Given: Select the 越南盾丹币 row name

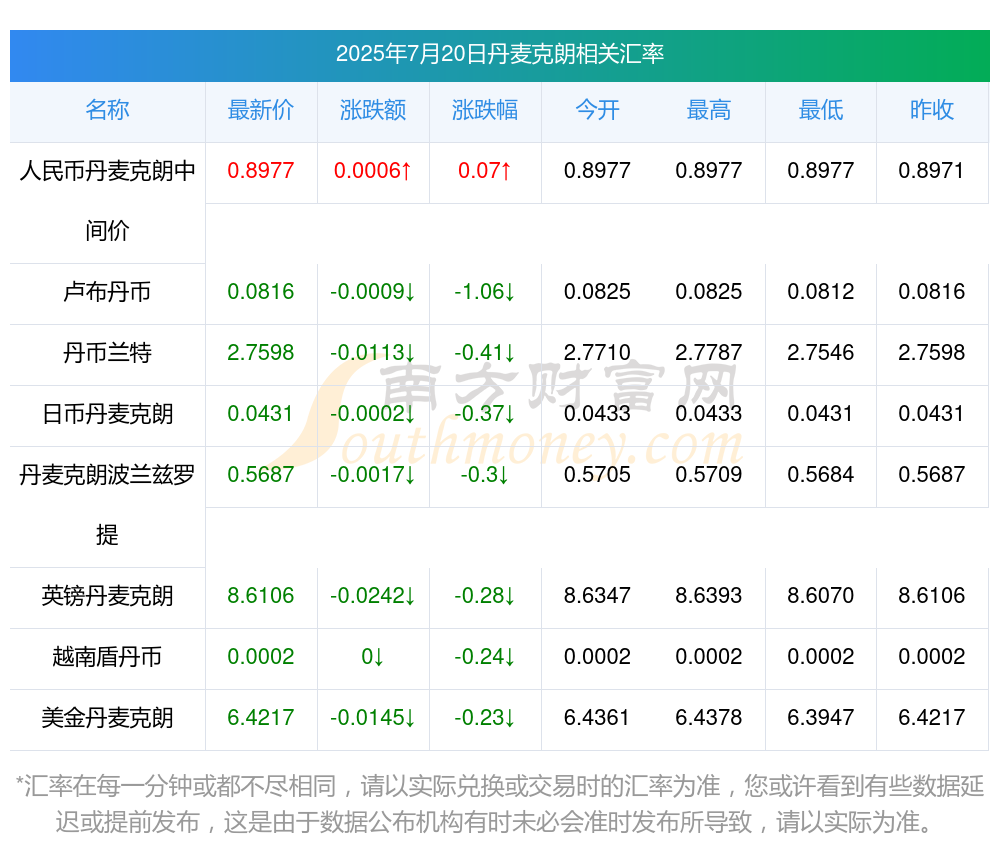Looking at the screenshot, I should click(x=107, y=657).
